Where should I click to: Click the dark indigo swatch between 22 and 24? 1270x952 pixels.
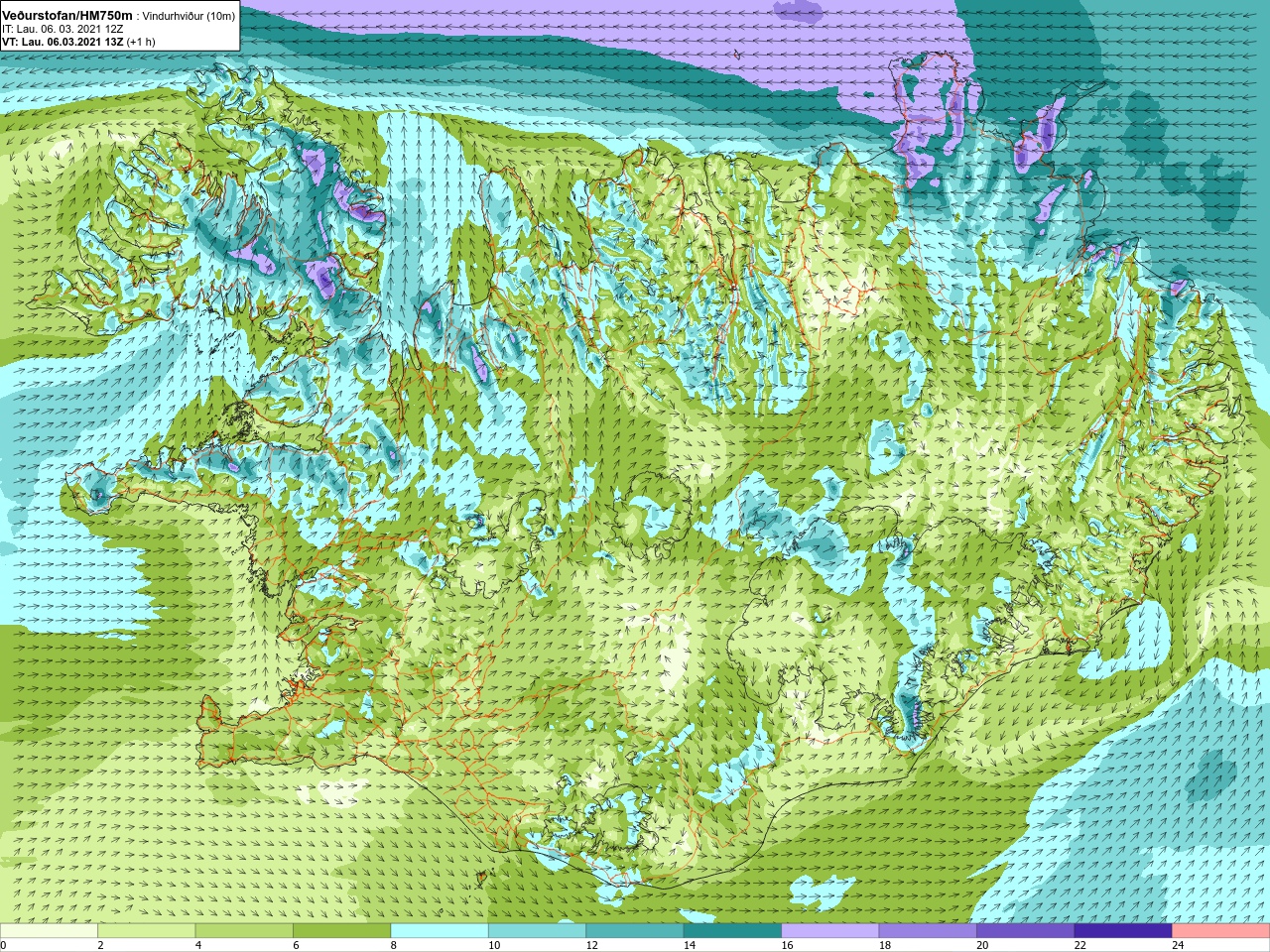(1124, 931)
